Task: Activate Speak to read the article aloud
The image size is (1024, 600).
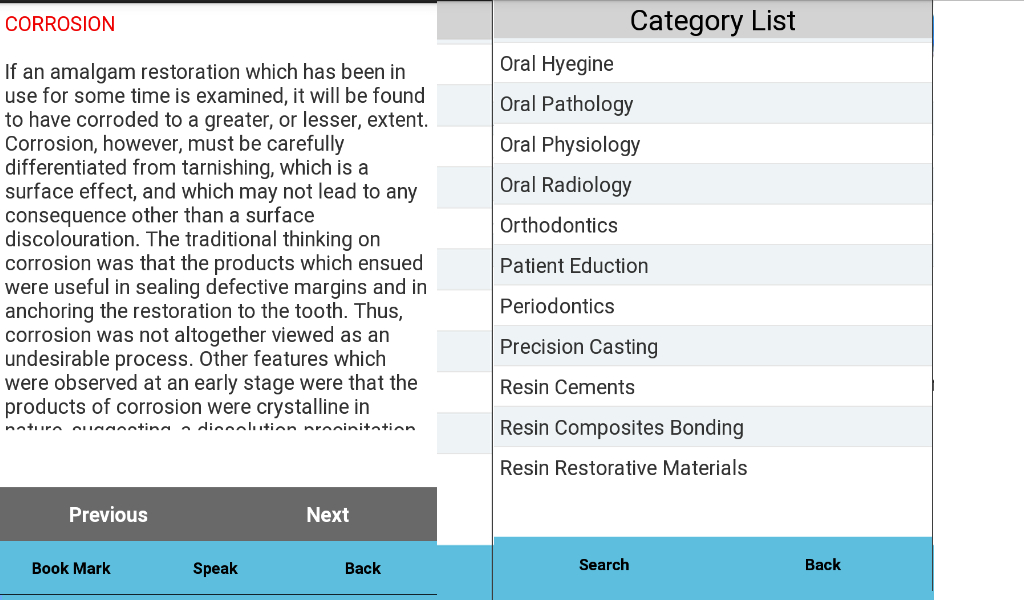Action: pyautogui.click(x=215, y=568)
